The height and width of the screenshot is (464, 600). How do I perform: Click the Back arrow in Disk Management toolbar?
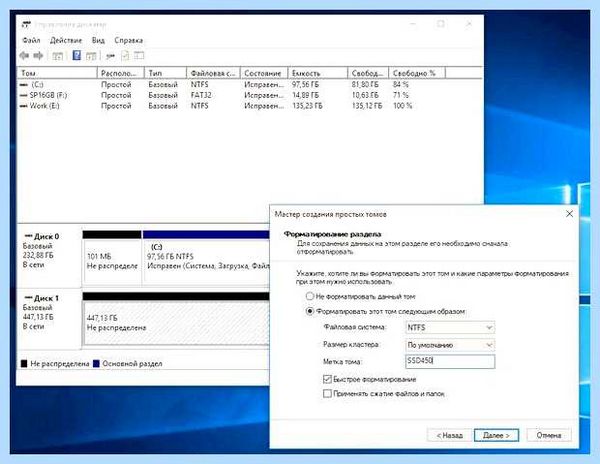(x=24, y=56)
